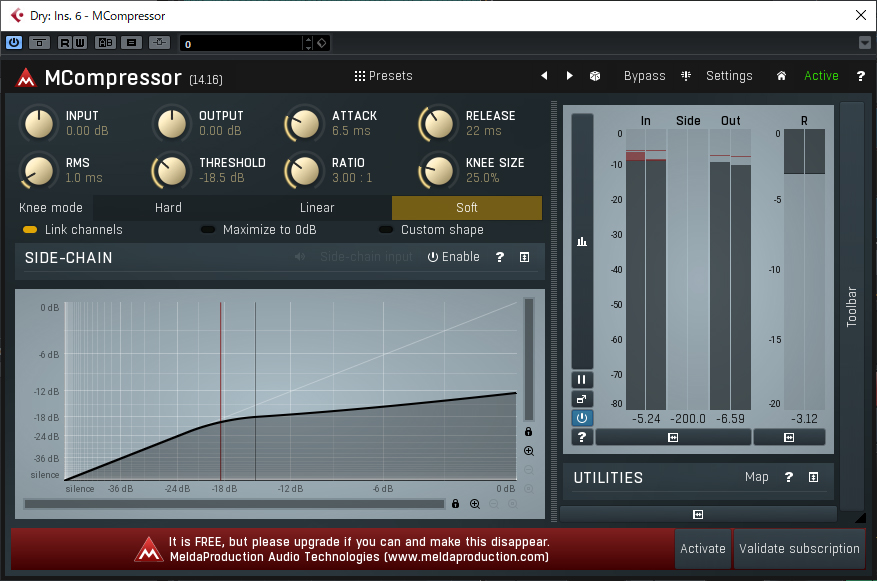The width and height of the screenshot is (877, 581).
Task: Click the RATIO knob
Action: click(305, 171)
